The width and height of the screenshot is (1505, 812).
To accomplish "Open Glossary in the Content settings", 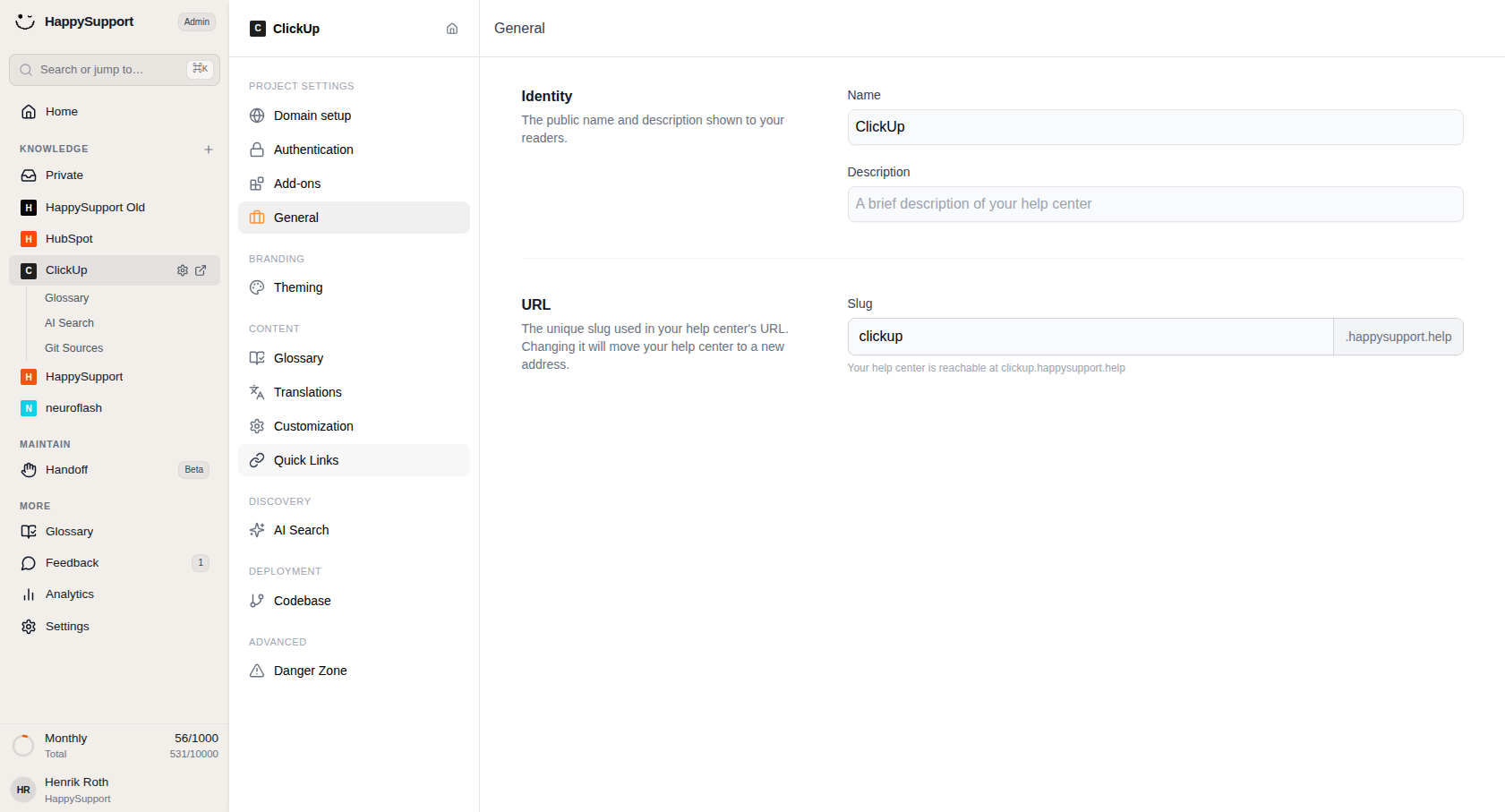I will pyautogui.click(x=354, y=358).
